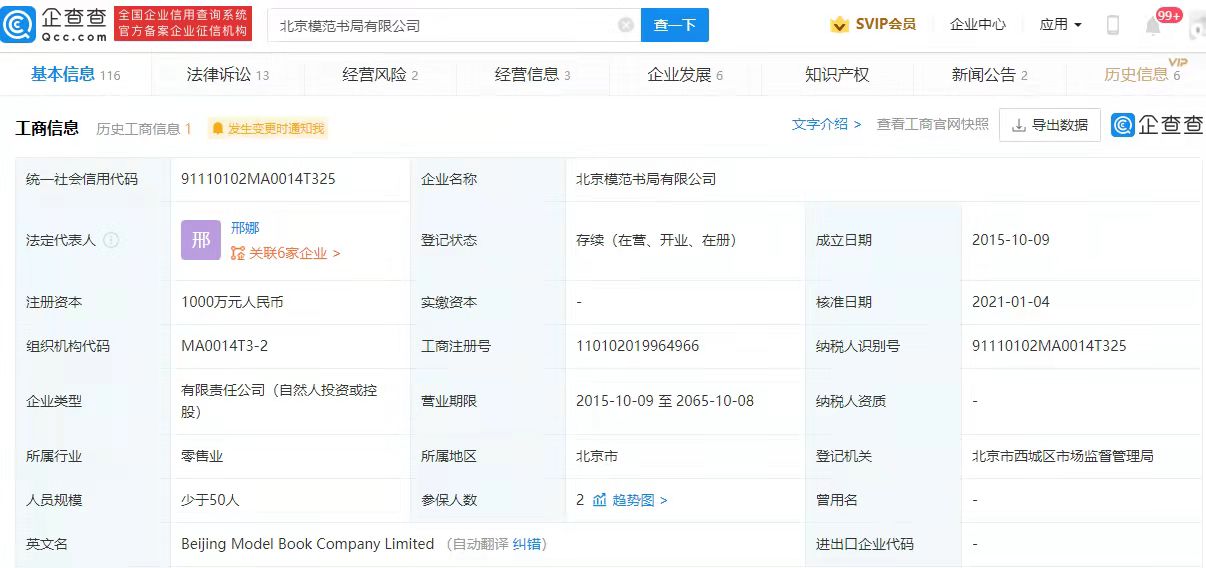
Task: Select 北京市西城区市场监督管理局 registration authority
Action: click(x=1063, y=456)
